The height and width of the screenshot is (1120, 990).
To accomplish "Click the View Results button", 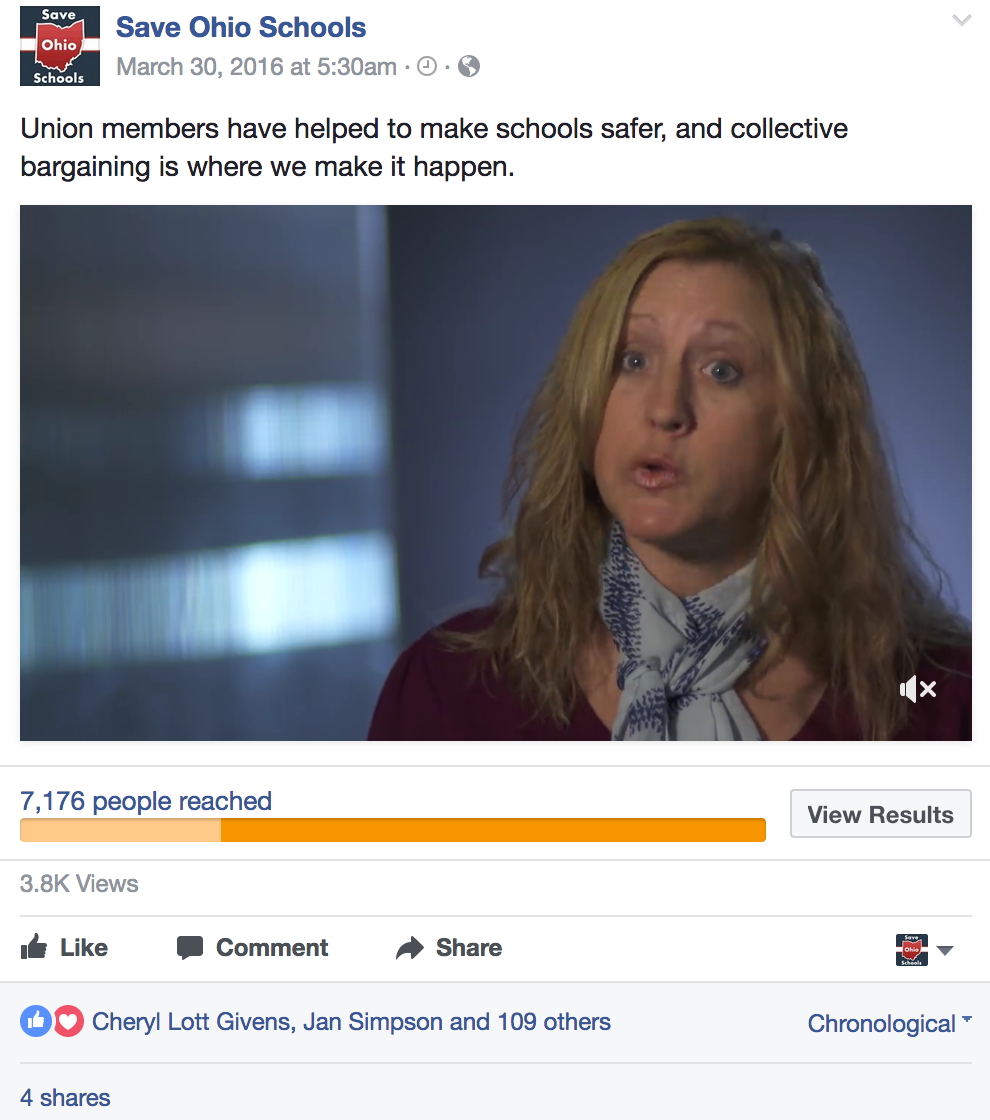I will click(x=881, y=814).
